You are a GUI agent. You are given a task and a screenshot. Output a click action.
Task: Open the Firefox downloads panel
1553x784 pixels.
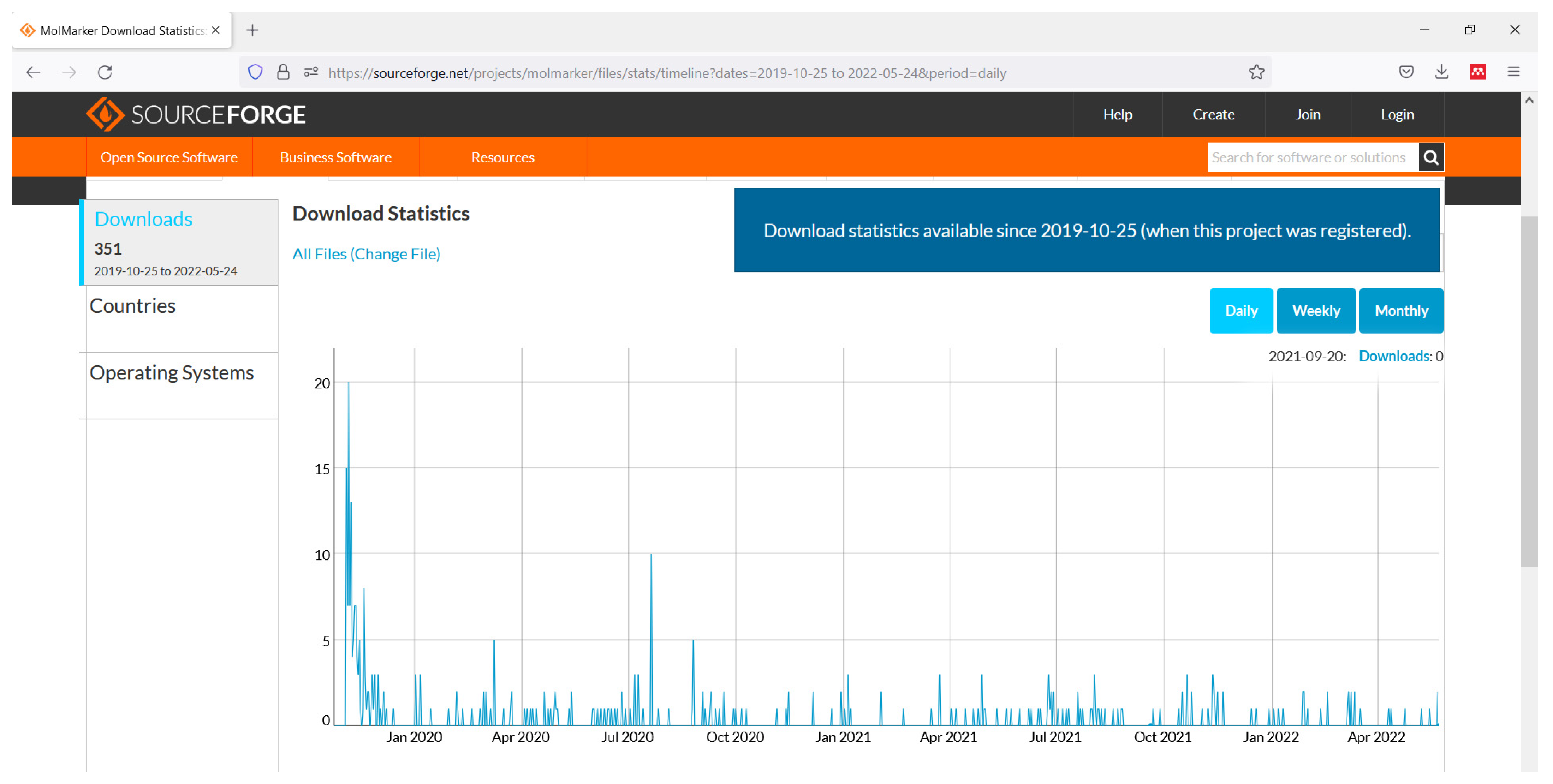coord(1441,72)
